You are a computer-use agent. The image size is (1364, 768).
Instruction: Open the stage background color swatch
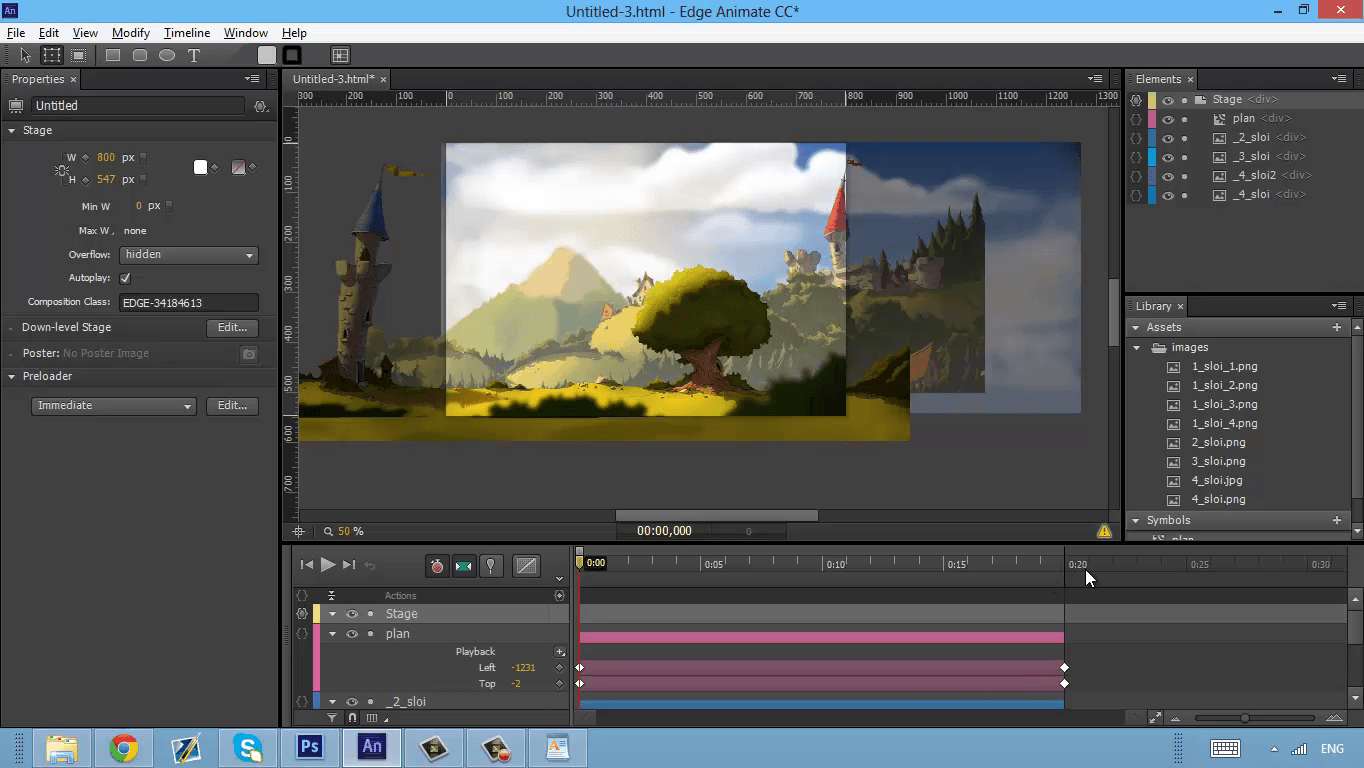click(x=200, y=168)
